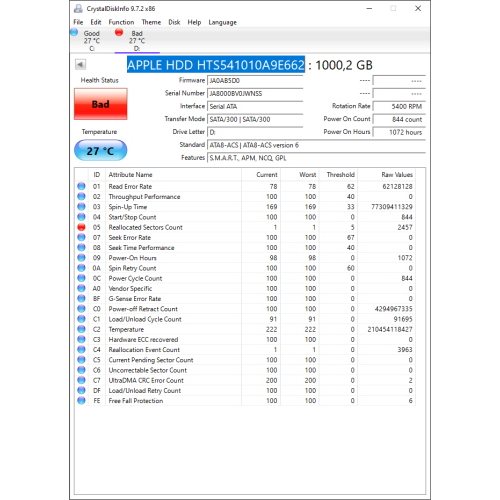Click the blue status icon for Reallocation Event Count
The image size is (500, 500).
(81, 350)
